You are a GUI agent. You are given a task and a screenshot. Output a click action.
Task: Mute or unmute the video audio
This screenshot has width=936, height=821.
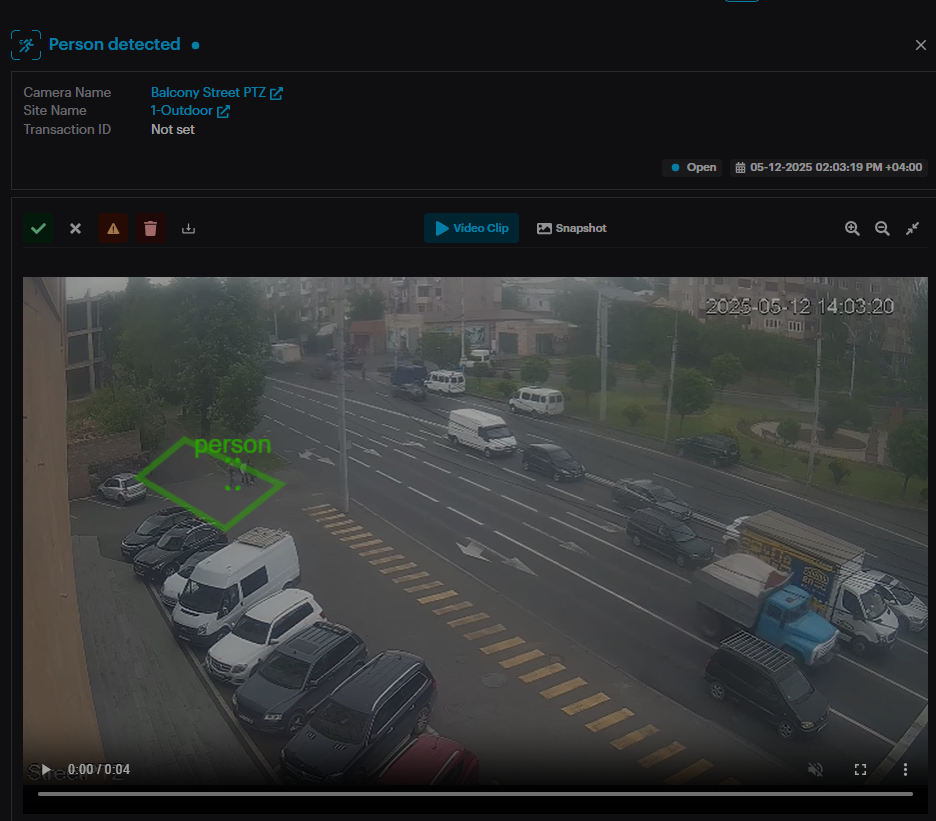[815, 769]
